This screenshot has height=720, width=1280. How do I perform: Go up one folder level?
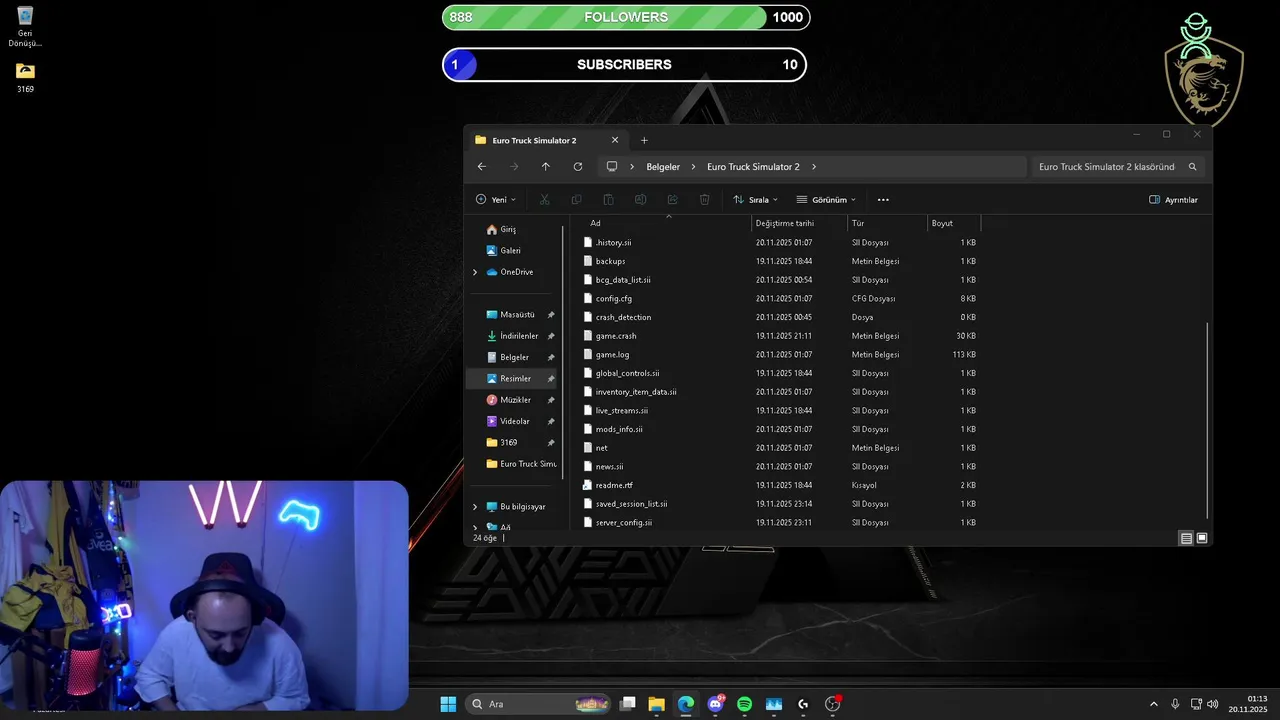[545, 167]
